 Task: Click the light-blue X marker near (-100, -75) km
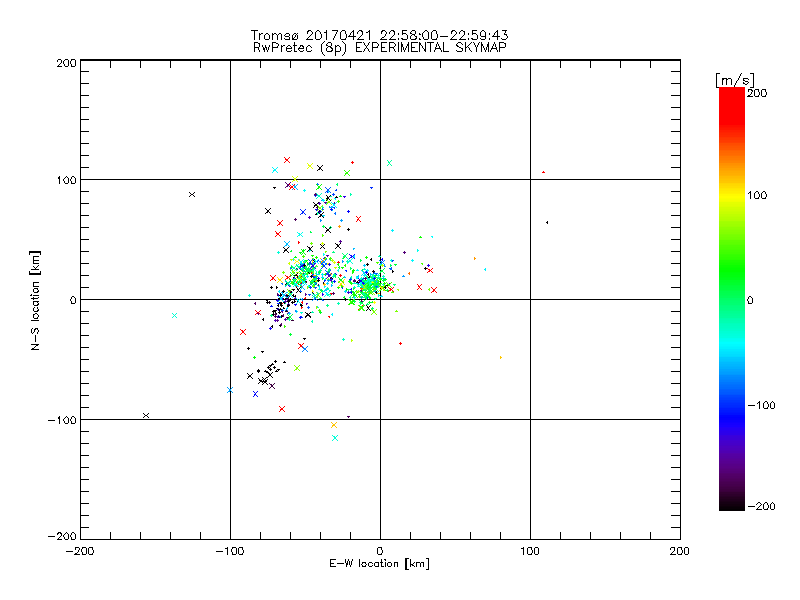[x=230, y=390]
